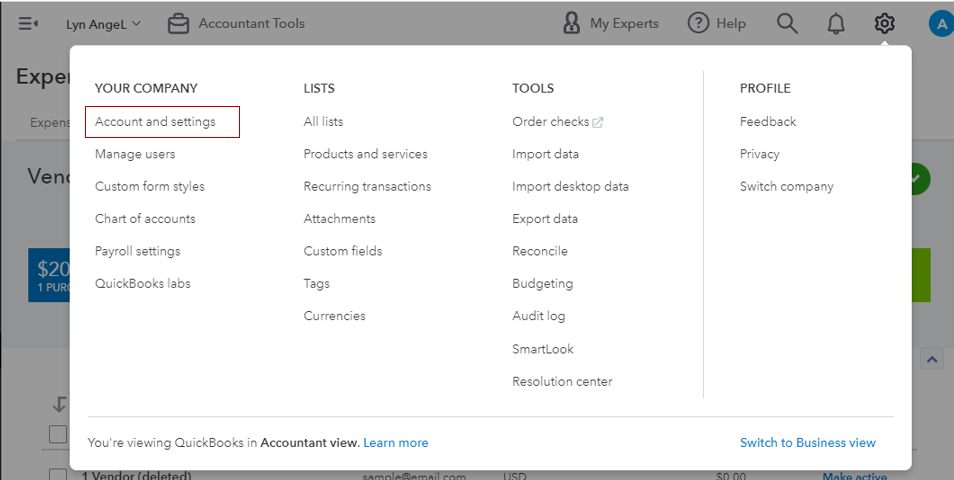Select Chart of accounts
This screenshot has height=480, width=954.
[145, 219]
